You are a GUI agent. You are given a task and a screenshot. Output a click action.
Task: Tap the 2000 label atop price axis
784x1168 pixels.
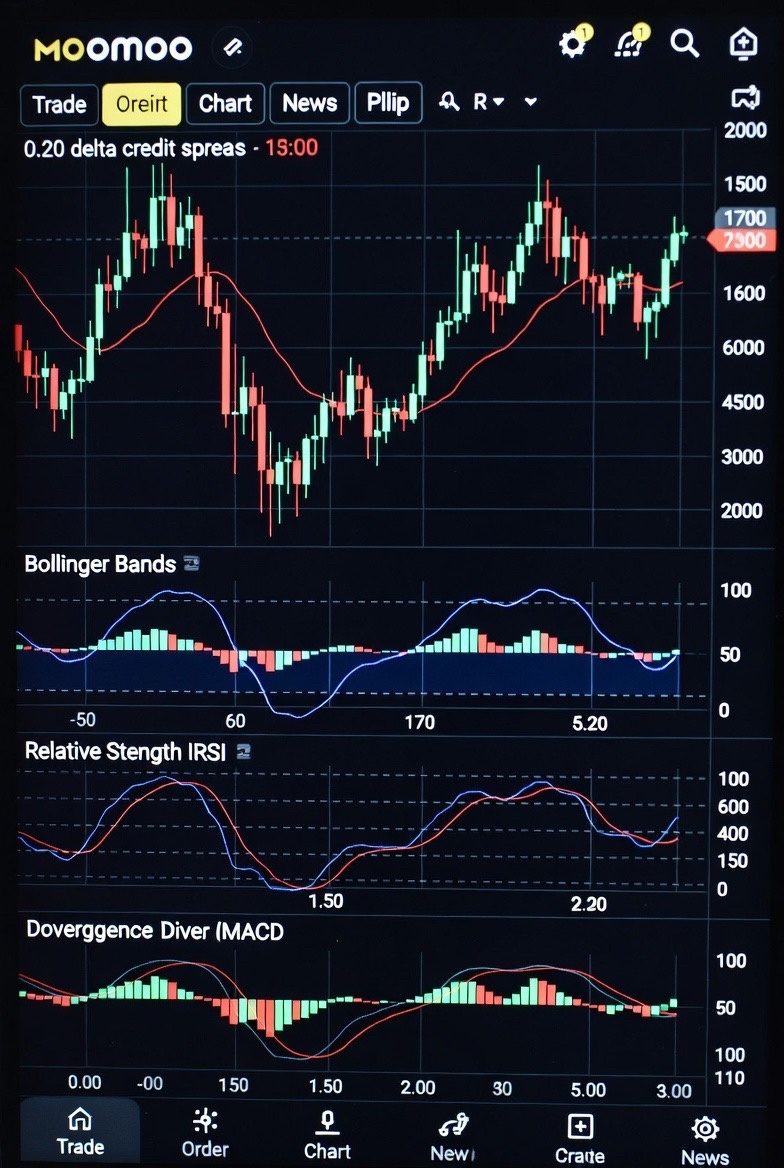point(745,130)
